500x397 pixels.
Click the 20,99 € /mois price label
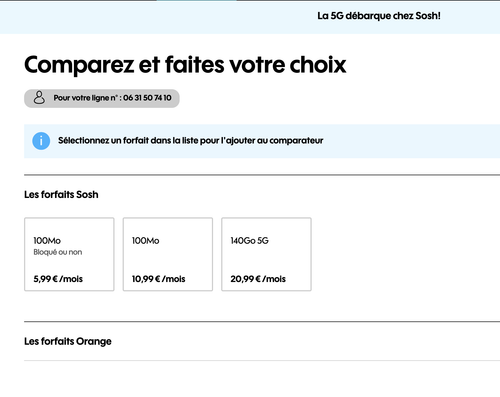[258, 279]
